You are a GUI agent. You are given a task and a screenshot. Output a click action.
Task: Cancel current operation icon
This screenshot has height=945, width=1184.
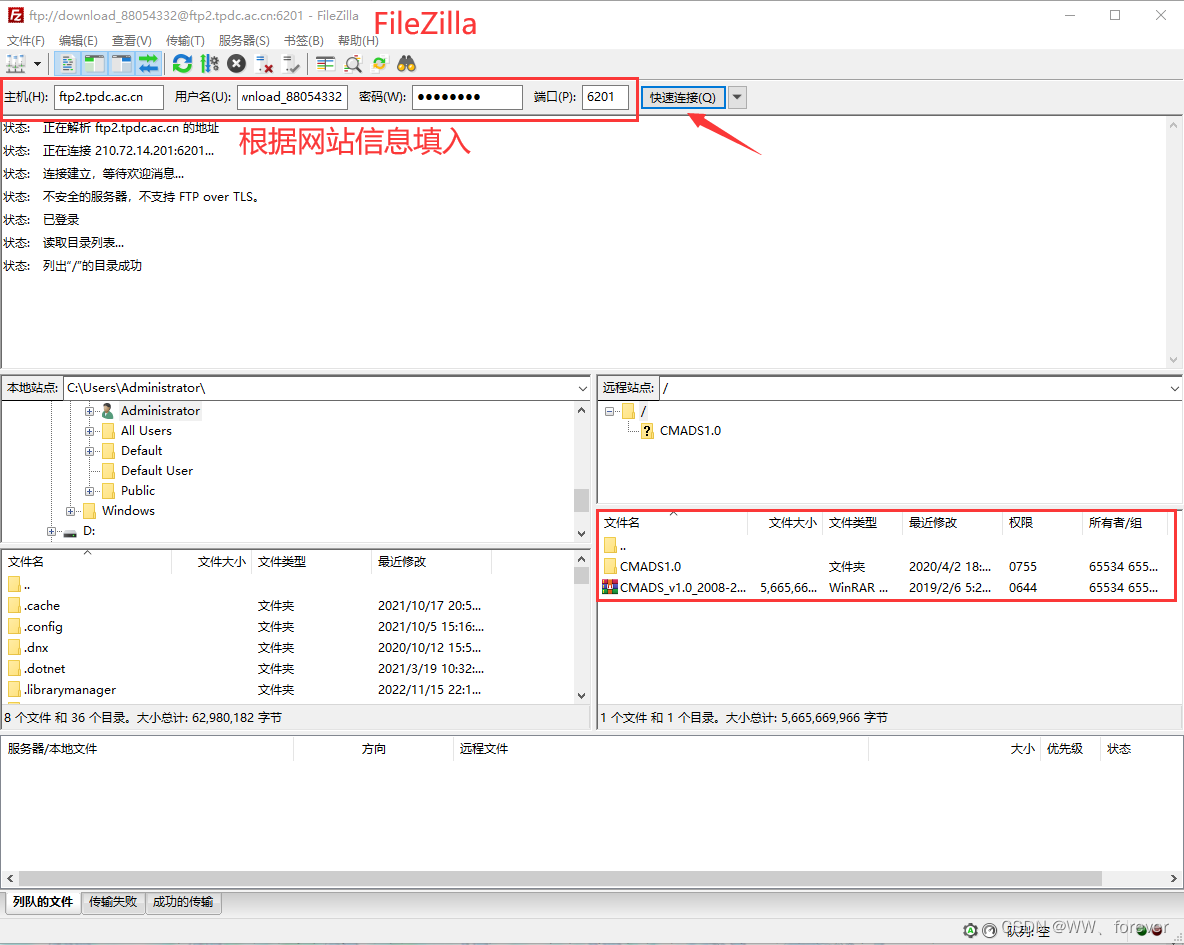[236, 64]
